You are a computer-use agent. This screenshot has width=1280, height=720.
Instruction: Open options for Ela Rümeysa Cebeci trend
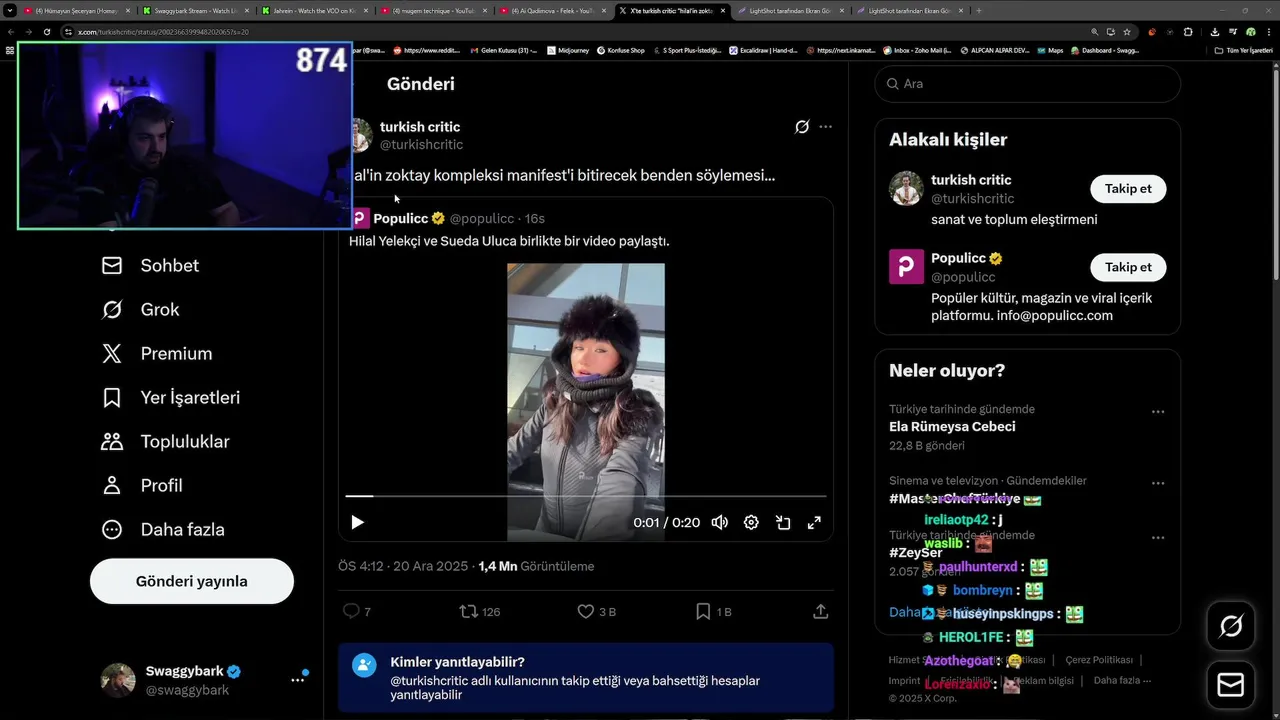click(1157, 412)
